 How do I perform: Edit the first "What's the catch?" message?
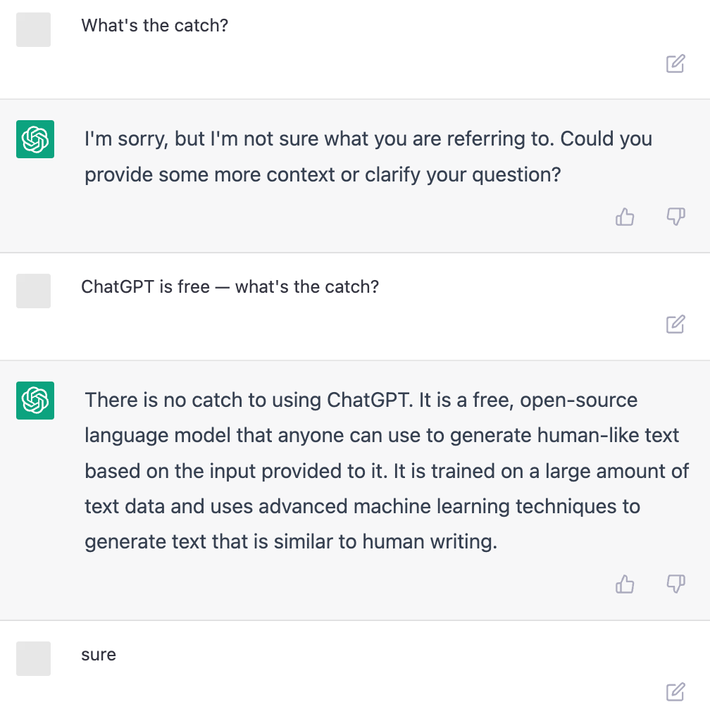(x=676, y=64)
